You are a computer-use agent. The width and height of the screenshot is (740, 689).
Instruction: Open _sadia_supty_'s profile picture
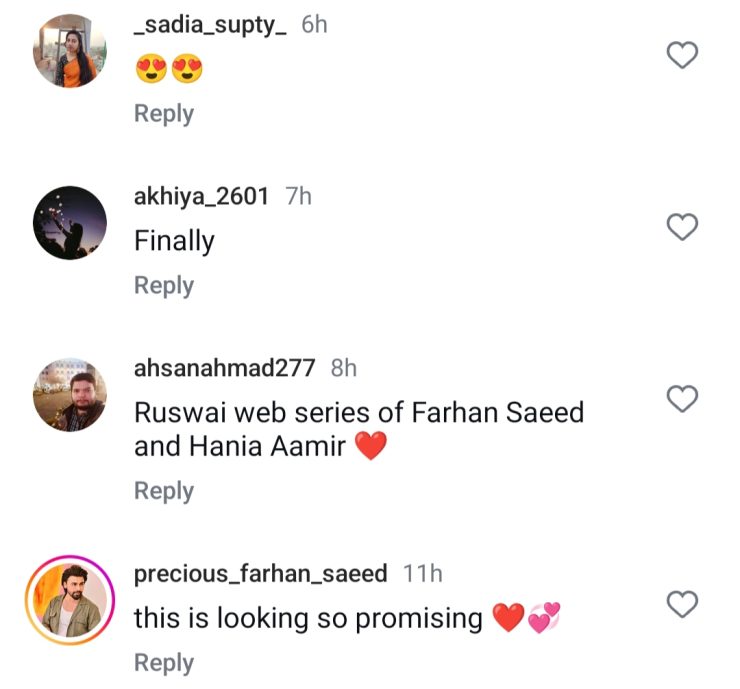pyautogui.click(x=70, y=51)
